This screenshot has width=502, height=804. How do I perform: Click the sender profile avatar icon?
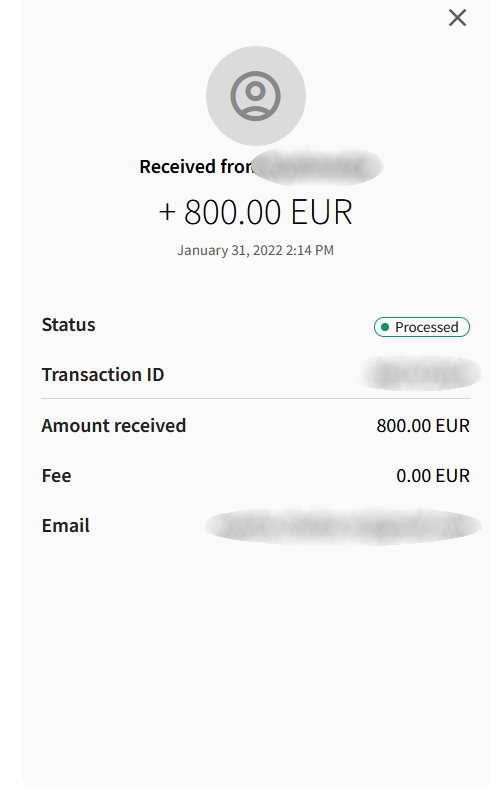click(255, 96)
